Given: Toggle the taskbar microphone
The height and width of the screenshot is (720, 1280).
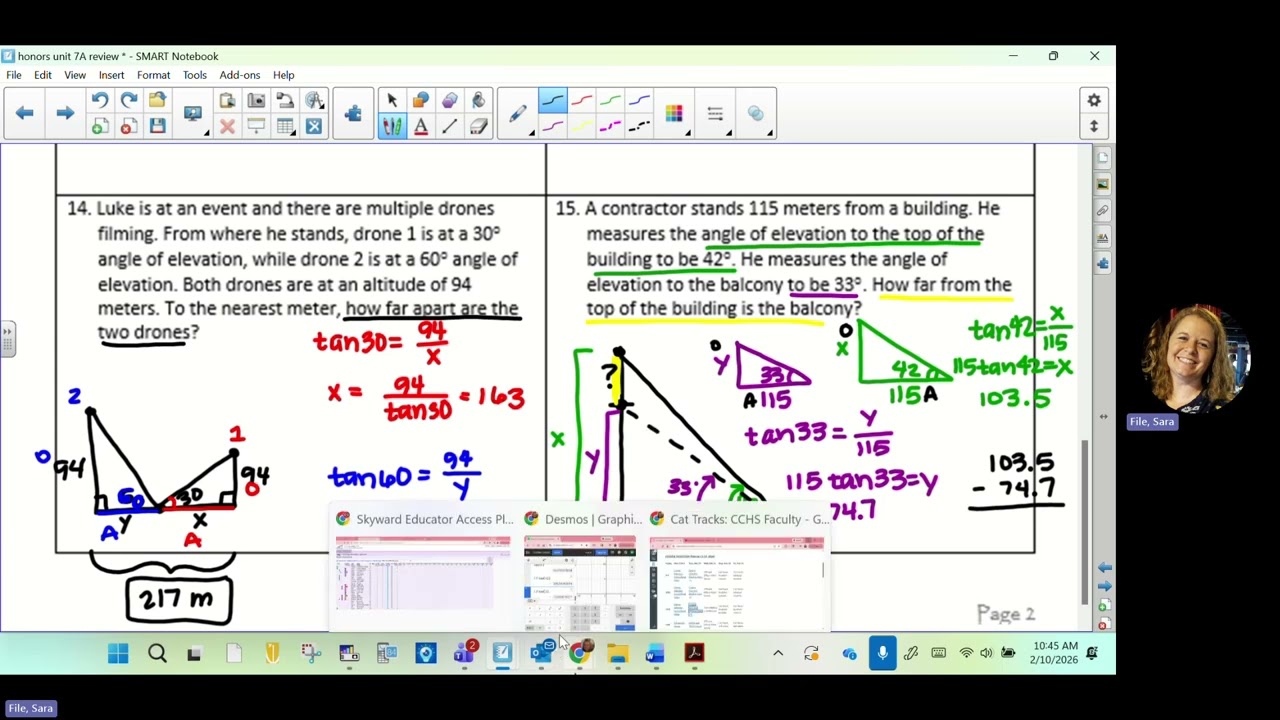Looking at the screenshot, I should (x=882, y=653).
